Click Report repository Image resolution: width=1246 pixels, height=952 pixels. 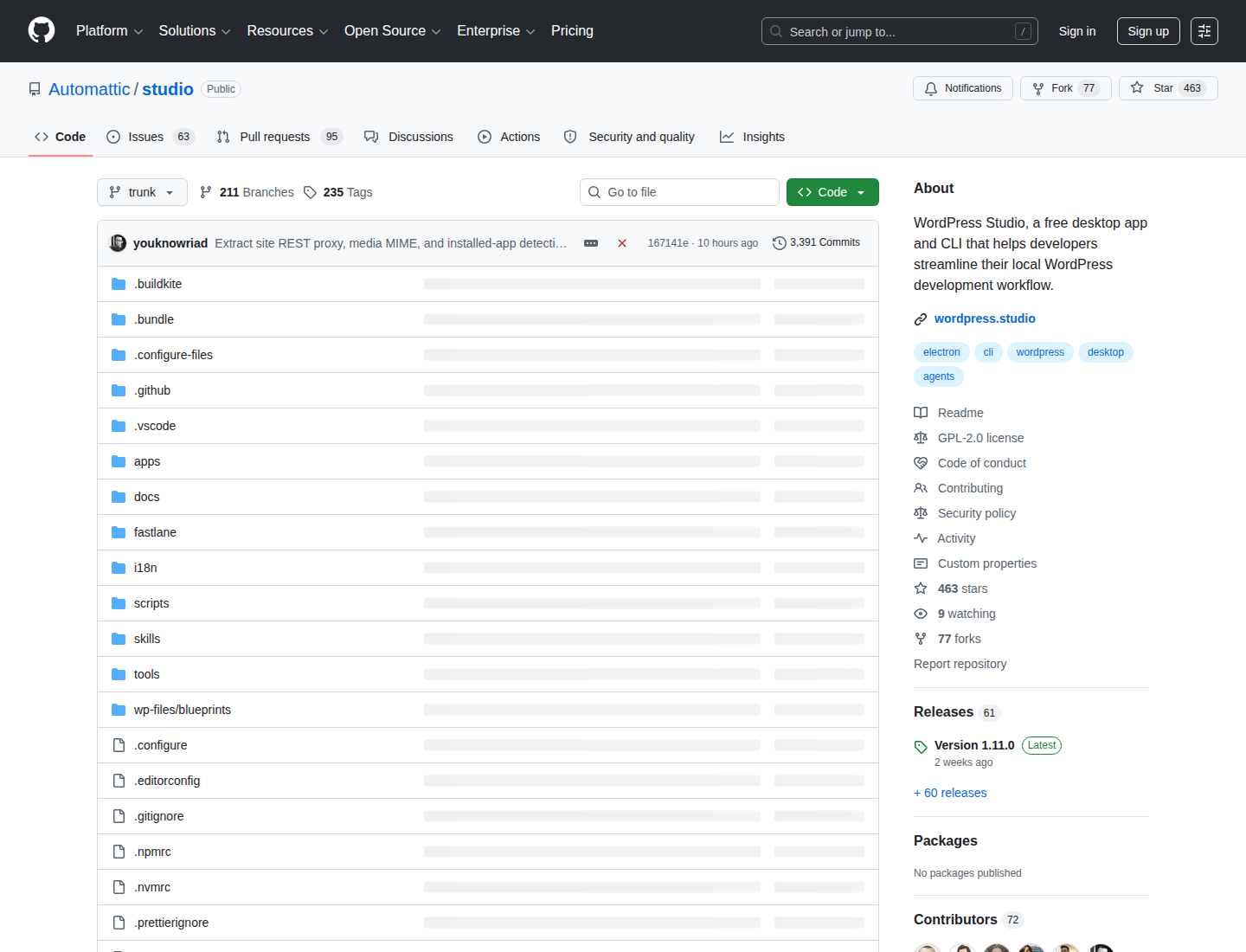click(960, 664)
